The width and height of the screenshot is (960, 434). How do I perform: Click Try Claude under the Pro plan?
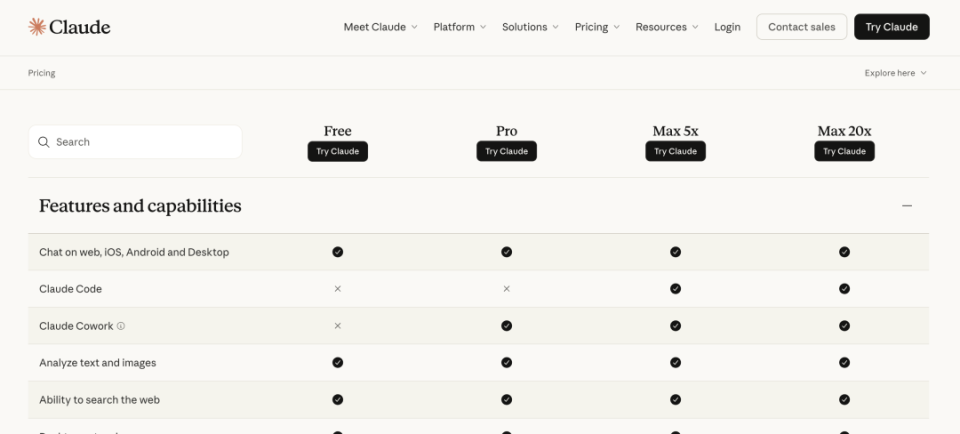(506, 151)
